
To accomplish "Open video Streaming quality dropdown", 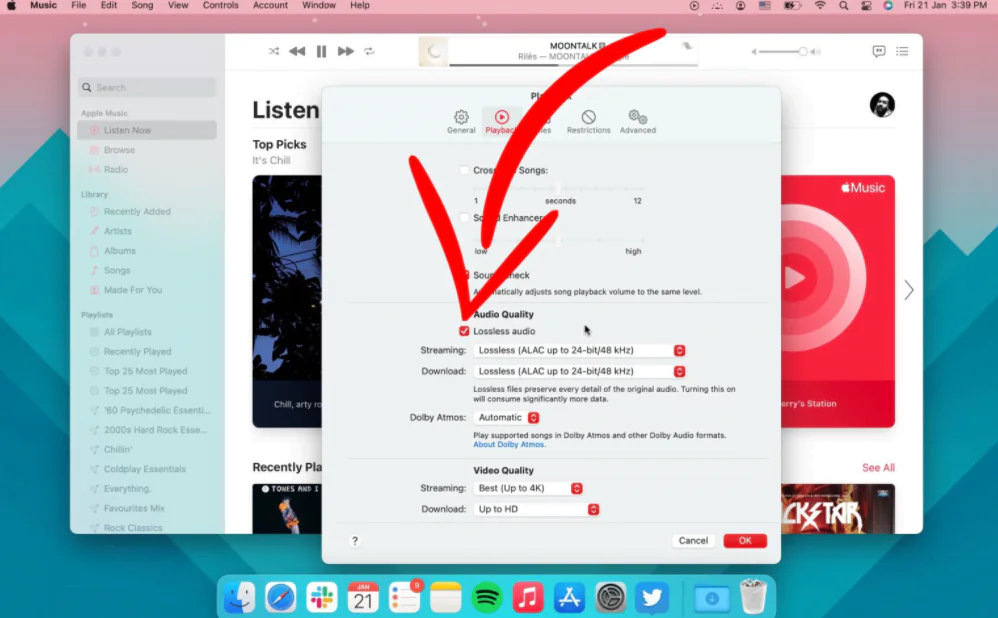I will click(528, 488).
